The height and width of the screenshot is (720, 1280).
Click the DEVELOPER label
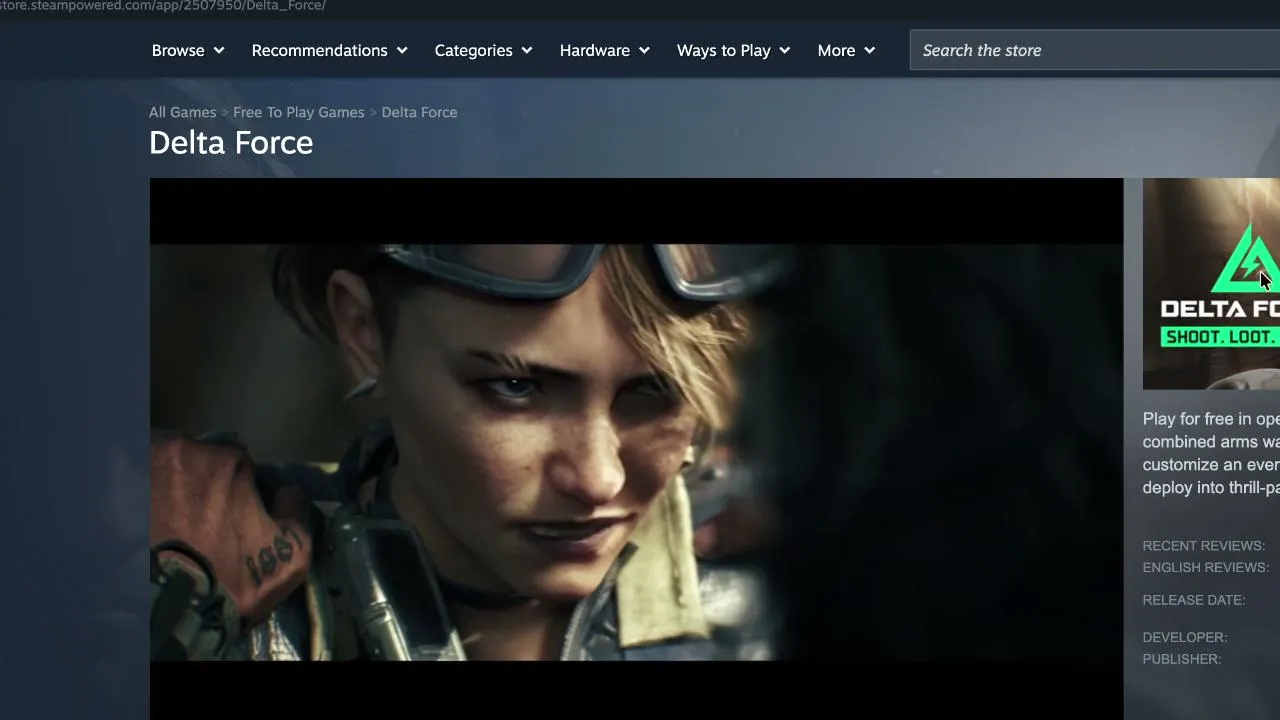1185,637
